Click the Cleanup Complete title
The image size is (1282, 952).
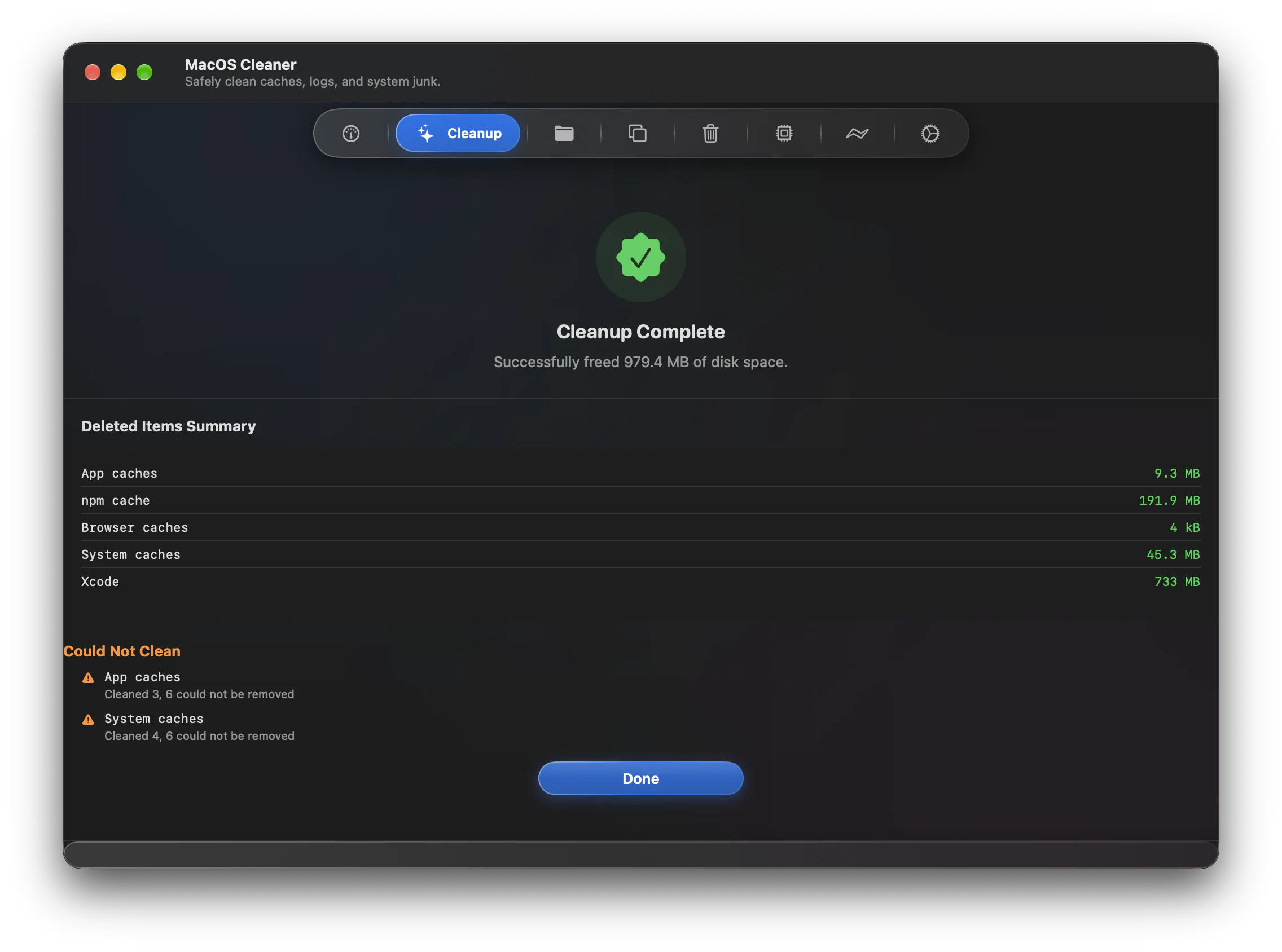pyautogui.click(x=640, y=332)
